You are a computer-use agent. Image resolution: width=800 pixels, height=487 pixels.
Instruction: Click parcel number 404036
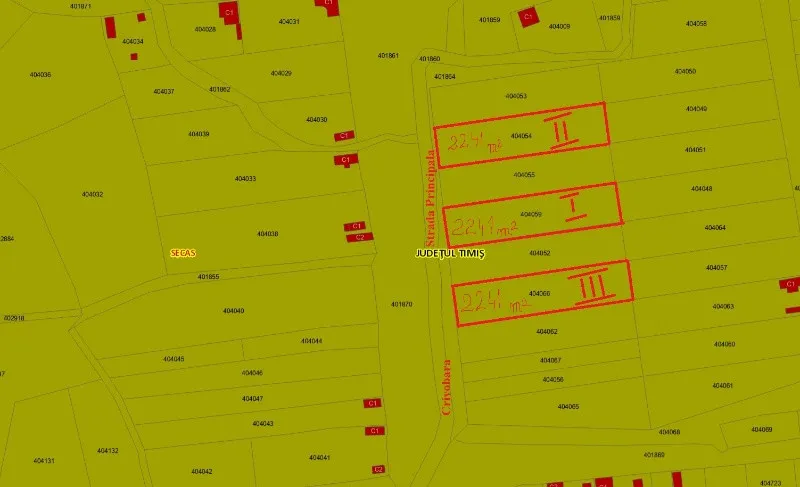(x=40, y=75)
